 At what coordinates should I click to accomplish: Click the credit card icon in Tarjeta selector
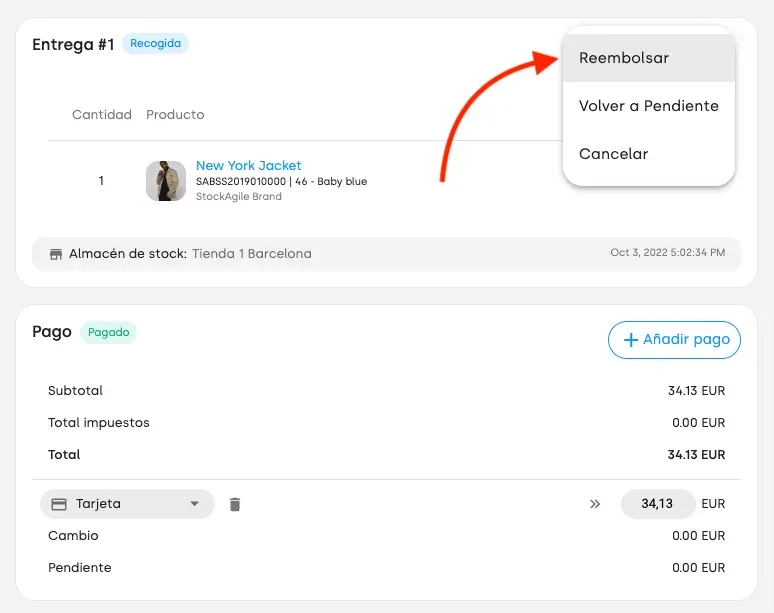(59, 504)
